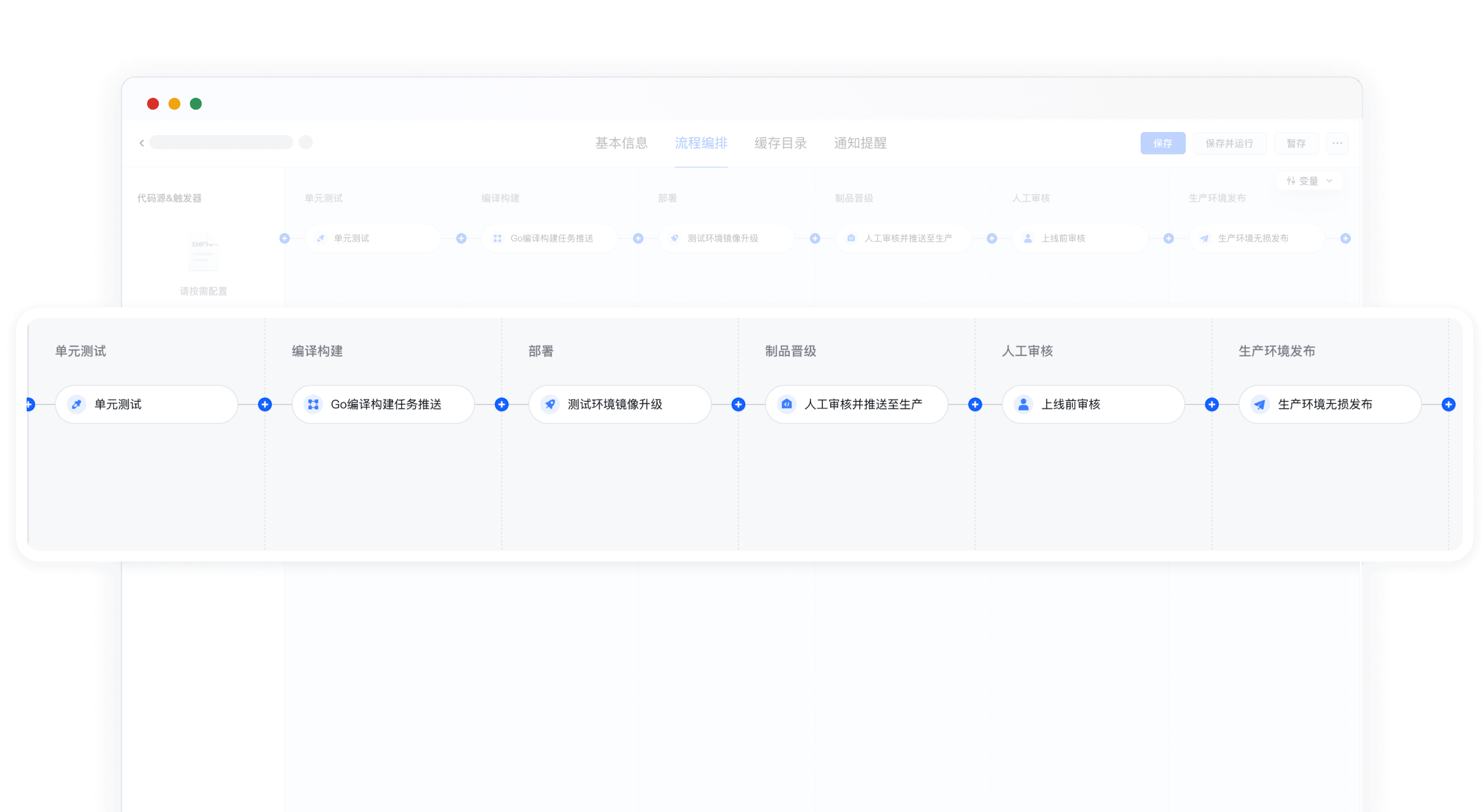1483x812 pixels.
Task: Click faded plus before 测试环境镜像升级 in background window
Action: pyautogui.click(x=638, y=238)
